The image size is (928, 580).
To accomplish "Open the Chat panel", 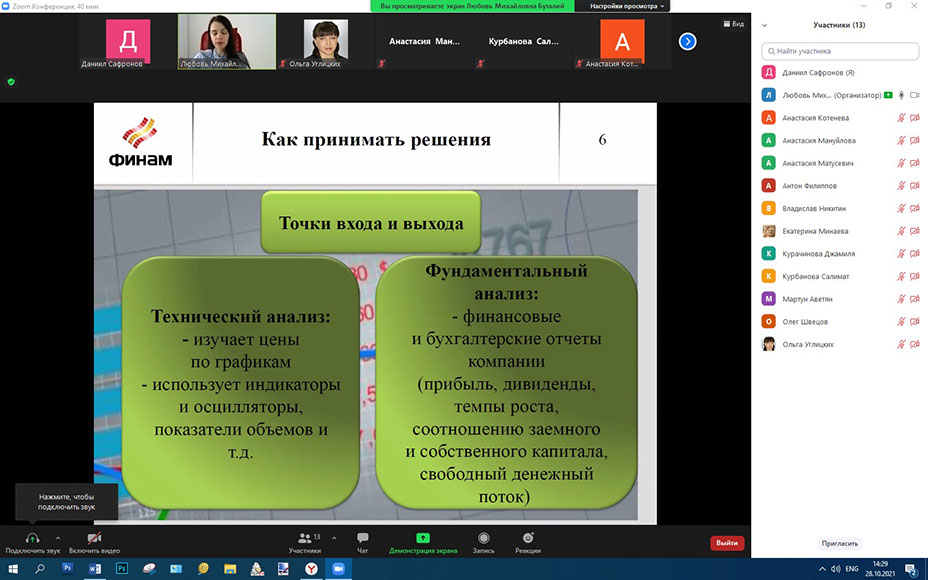I will tap(362, 538).
